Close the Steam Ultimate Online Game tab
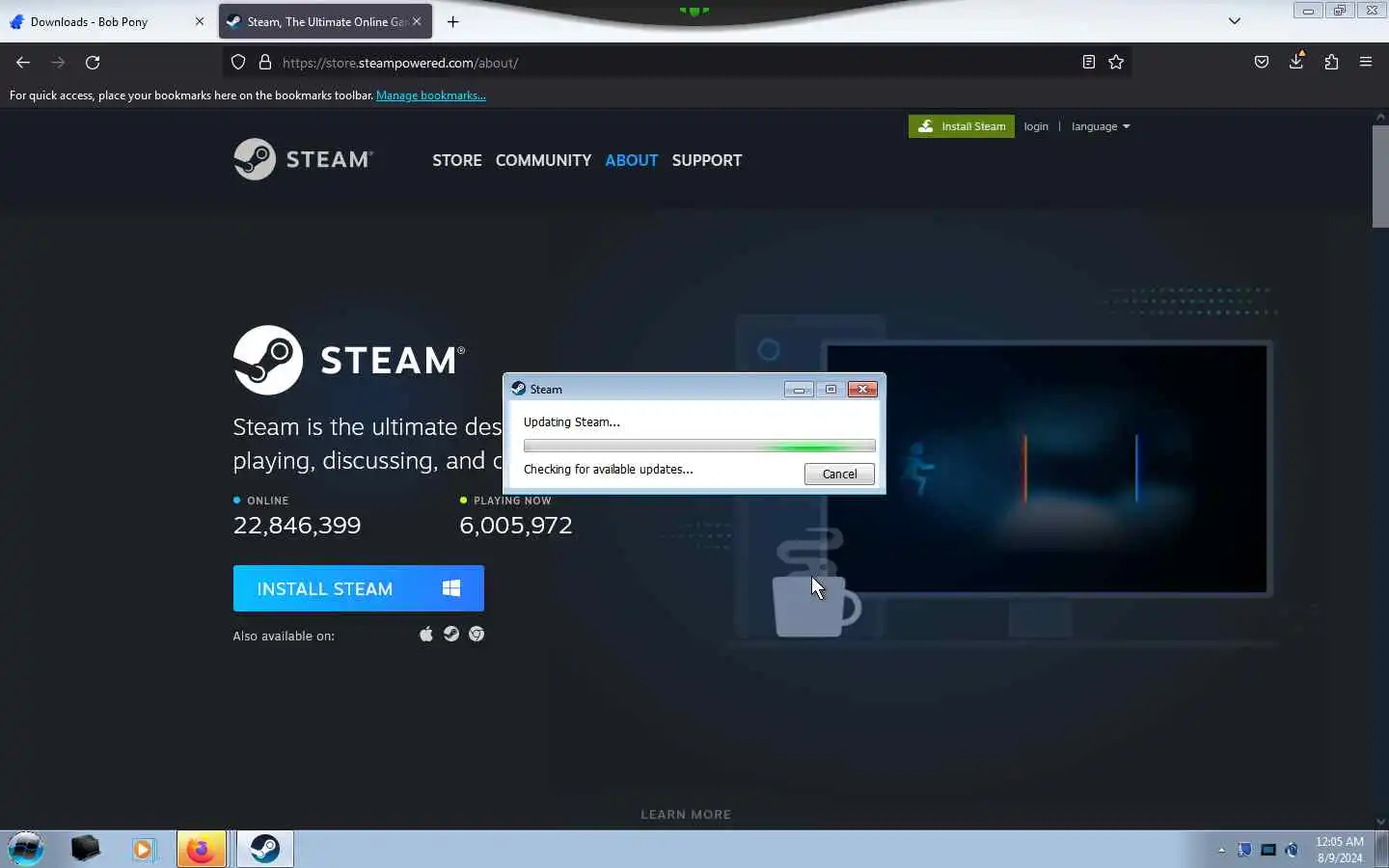Screen dimensions: 1389x868 tap(417, 21)
